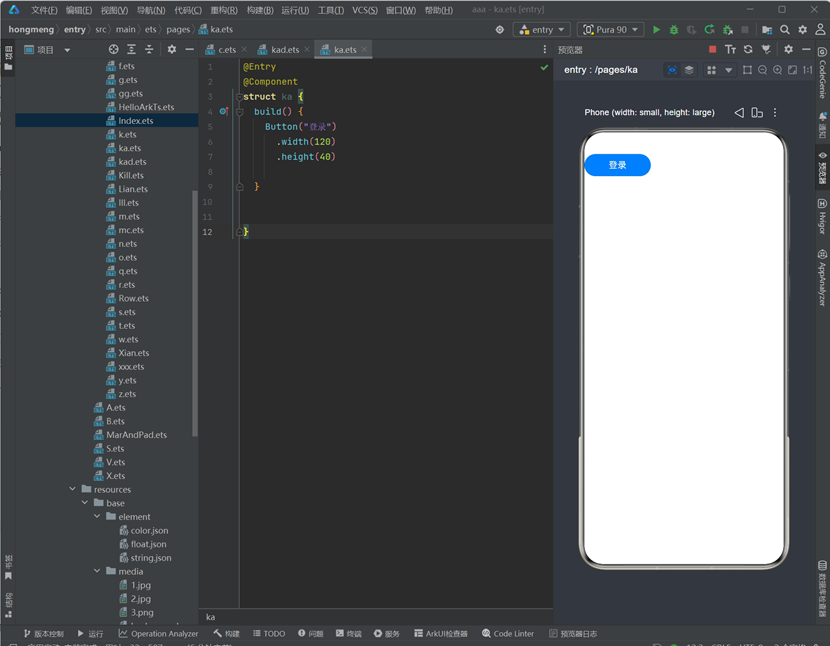The height and width of the screenshot is (646, 830).
Task: Open the Code Linter tool window
Action: click(x=508, y=633)
